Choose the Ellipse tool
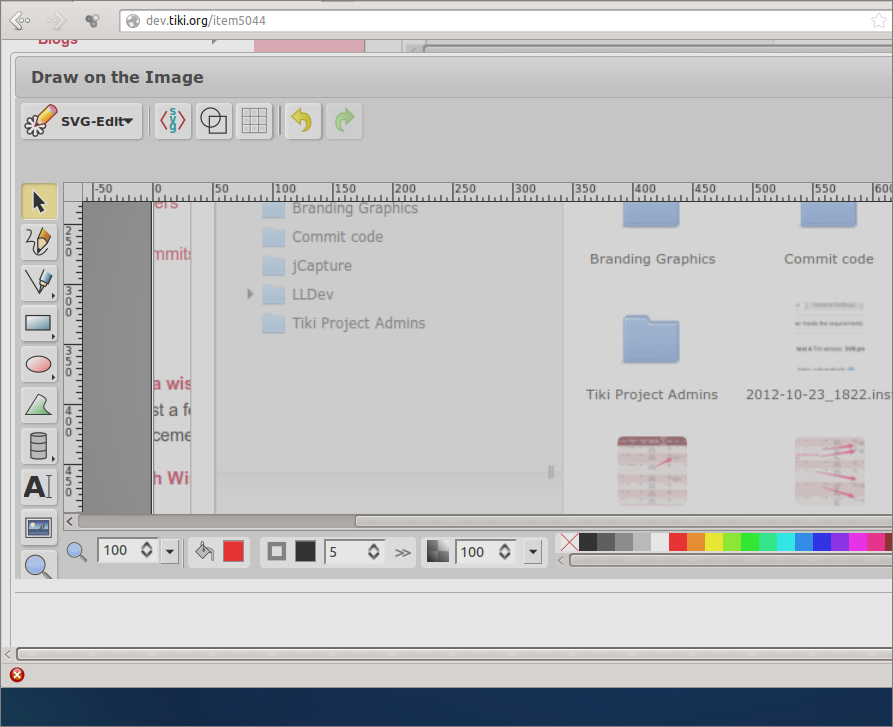893x727 pixels. tap(39, 364)
